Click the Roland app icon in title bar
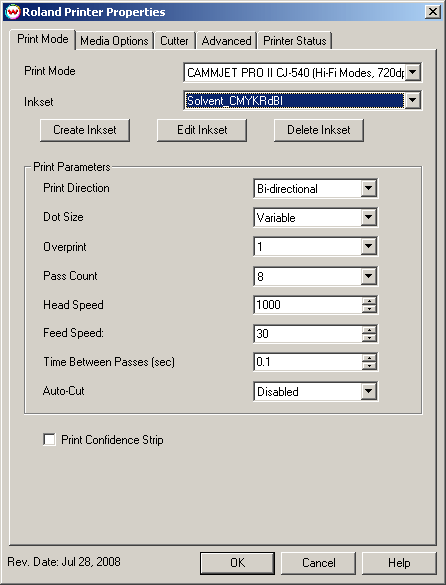 tap(13, 12)
